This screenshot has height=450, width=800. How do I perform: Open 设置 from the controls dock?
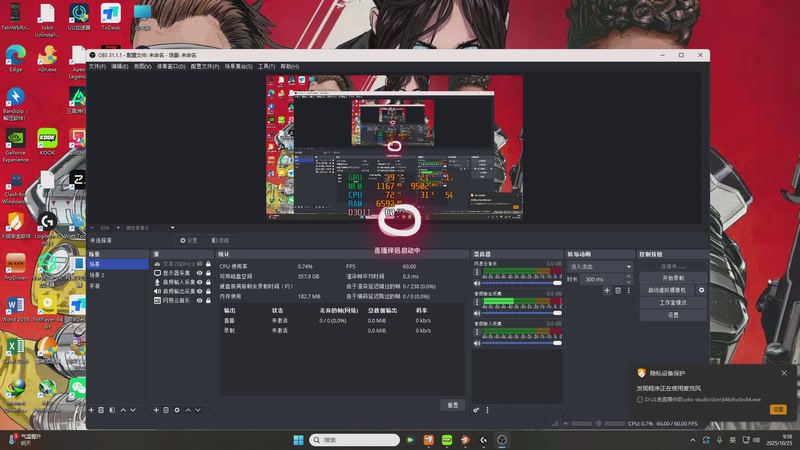673,315
